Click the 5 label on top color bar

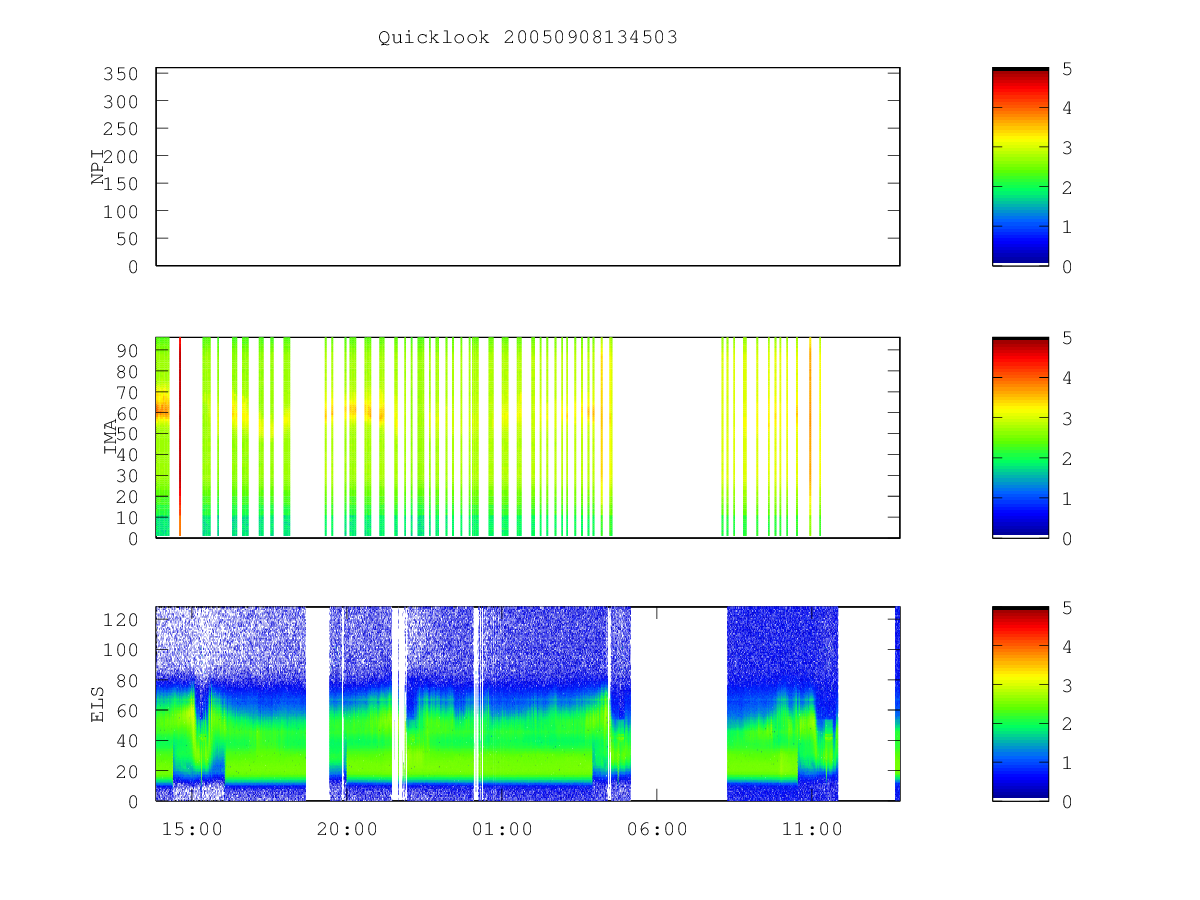1068,69
